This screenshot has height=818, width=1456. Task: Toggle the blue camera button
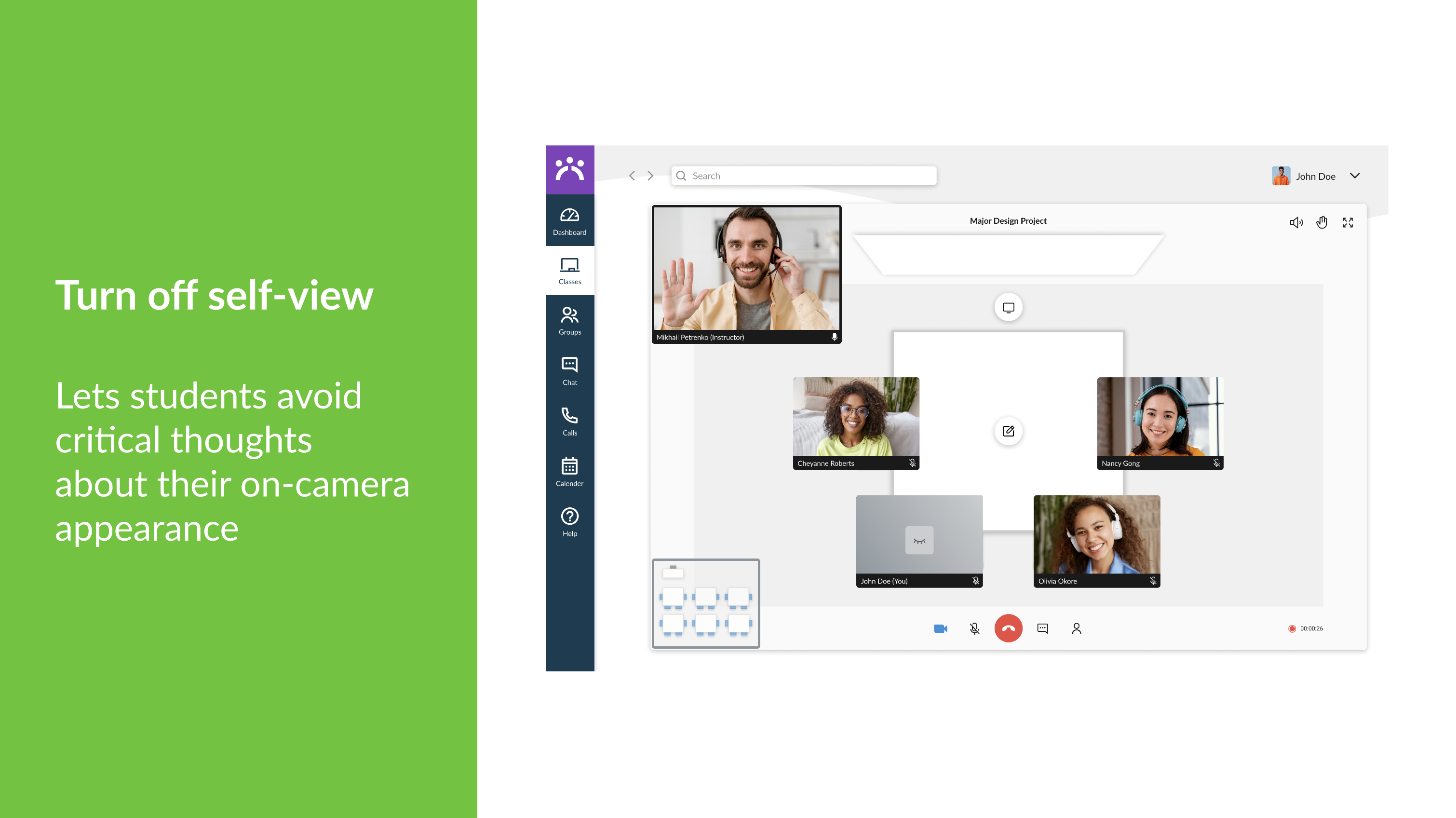coord(940,628)
